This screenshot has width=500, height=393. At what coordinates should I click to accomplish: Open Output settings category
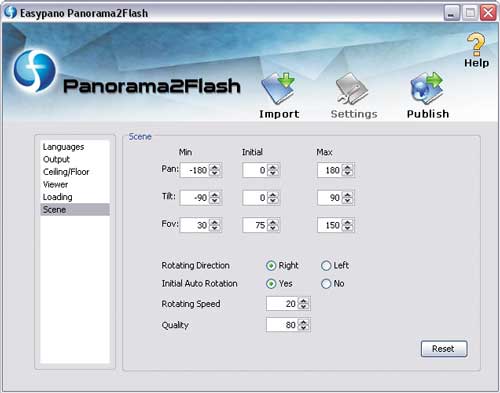[x=75, y=159]
